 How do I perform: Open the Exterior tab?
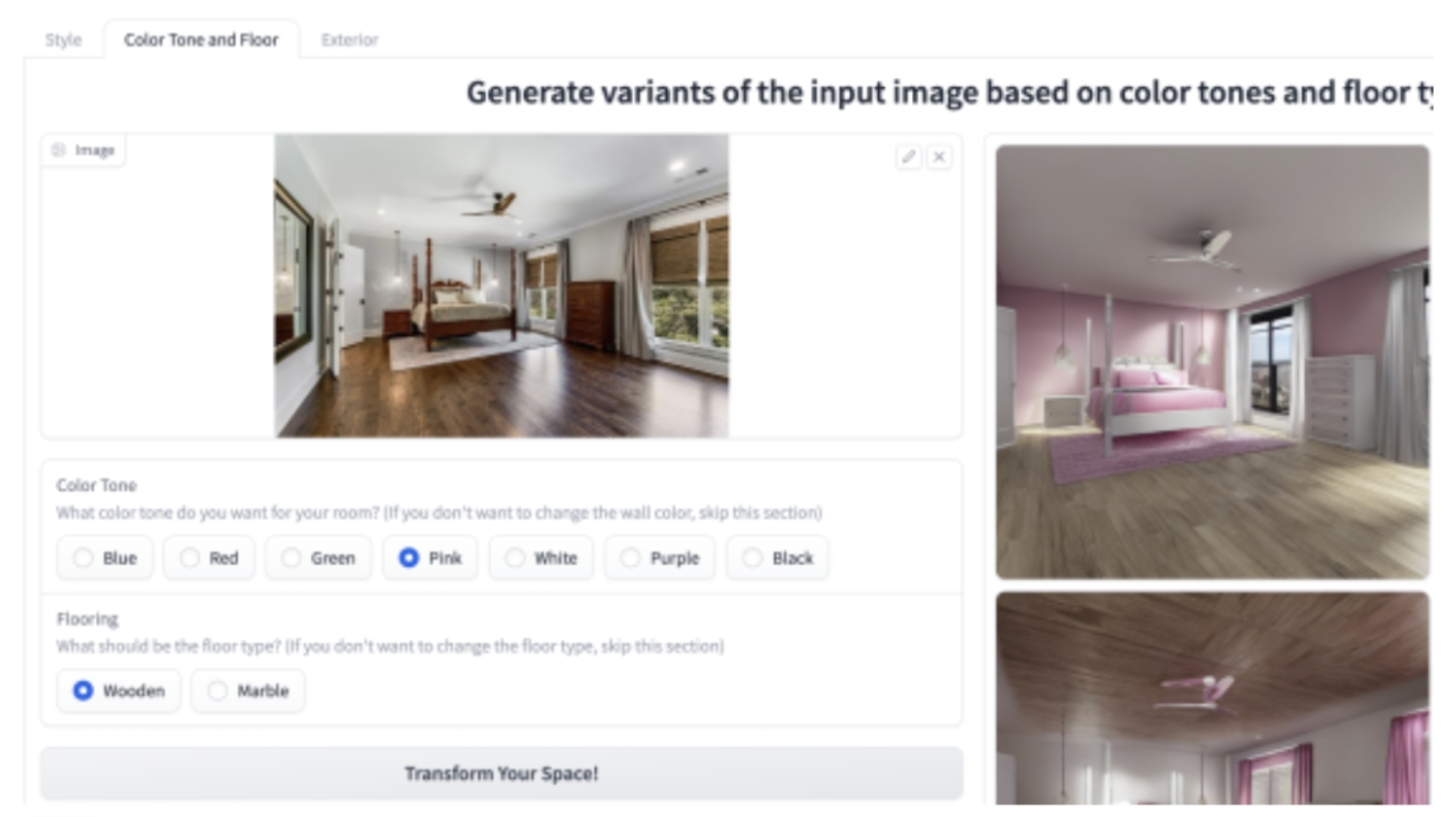(349, 40)
